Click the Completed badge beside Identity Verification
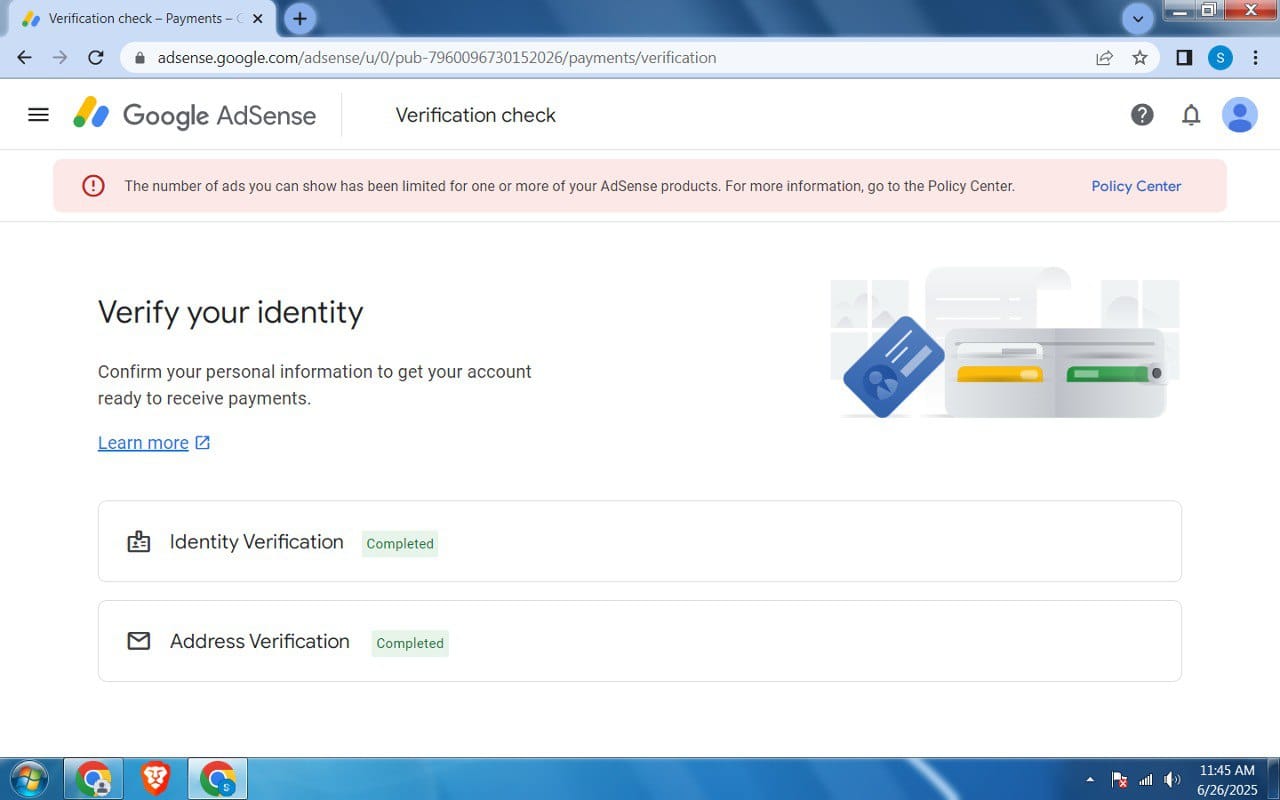1280x800 pixels. point(400,544)
